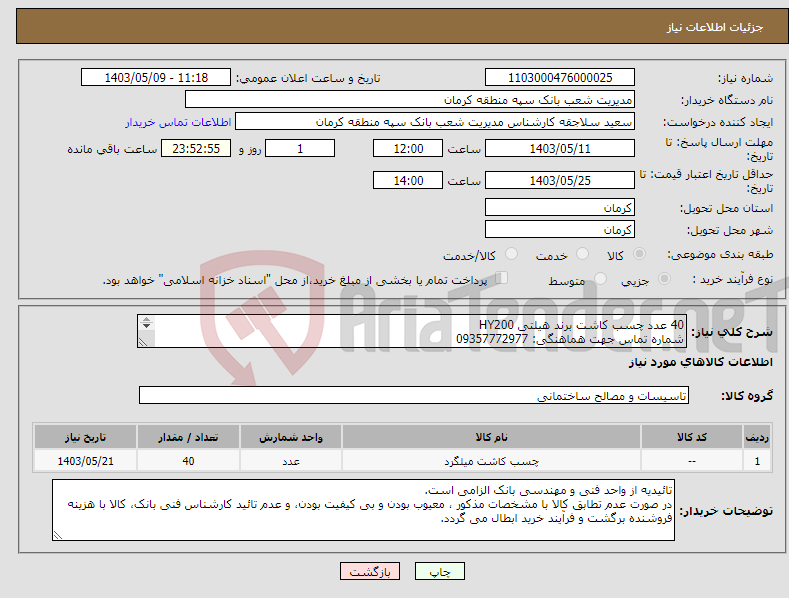
Task: Select the خدمت radio button
Action: [582, 254]
